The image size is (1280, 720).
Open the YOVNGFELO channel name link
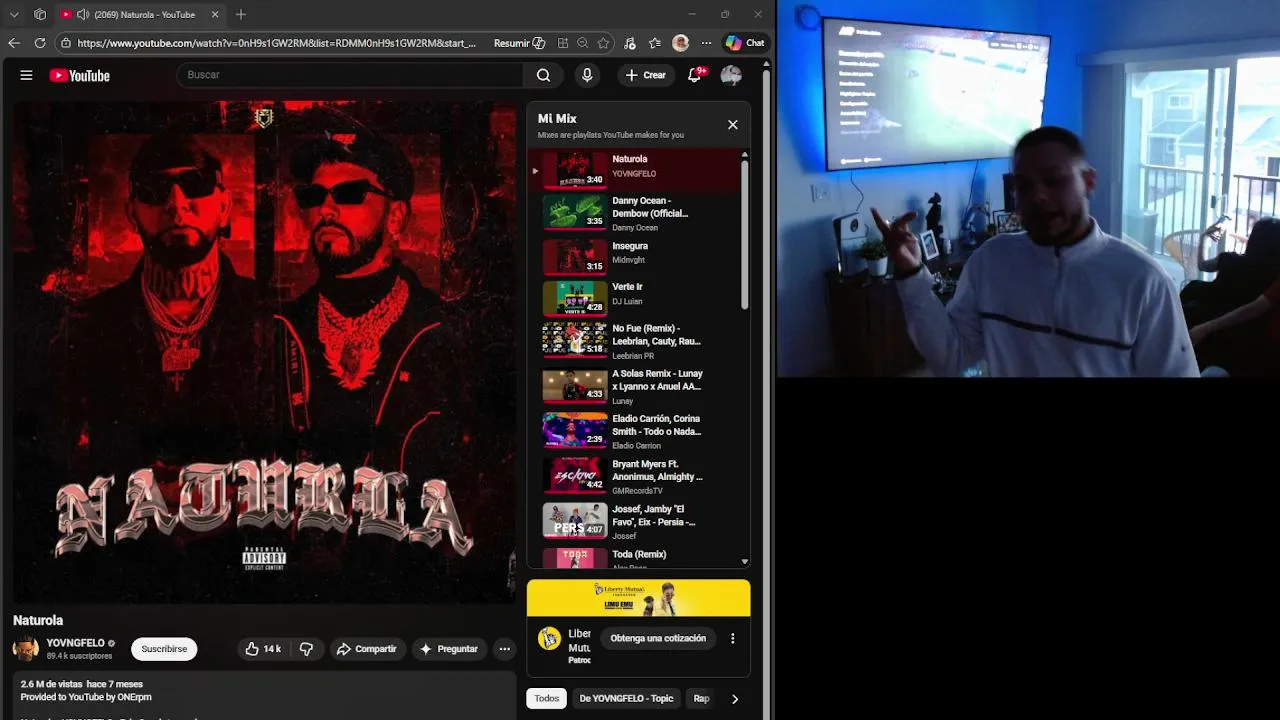click(75, 643)
